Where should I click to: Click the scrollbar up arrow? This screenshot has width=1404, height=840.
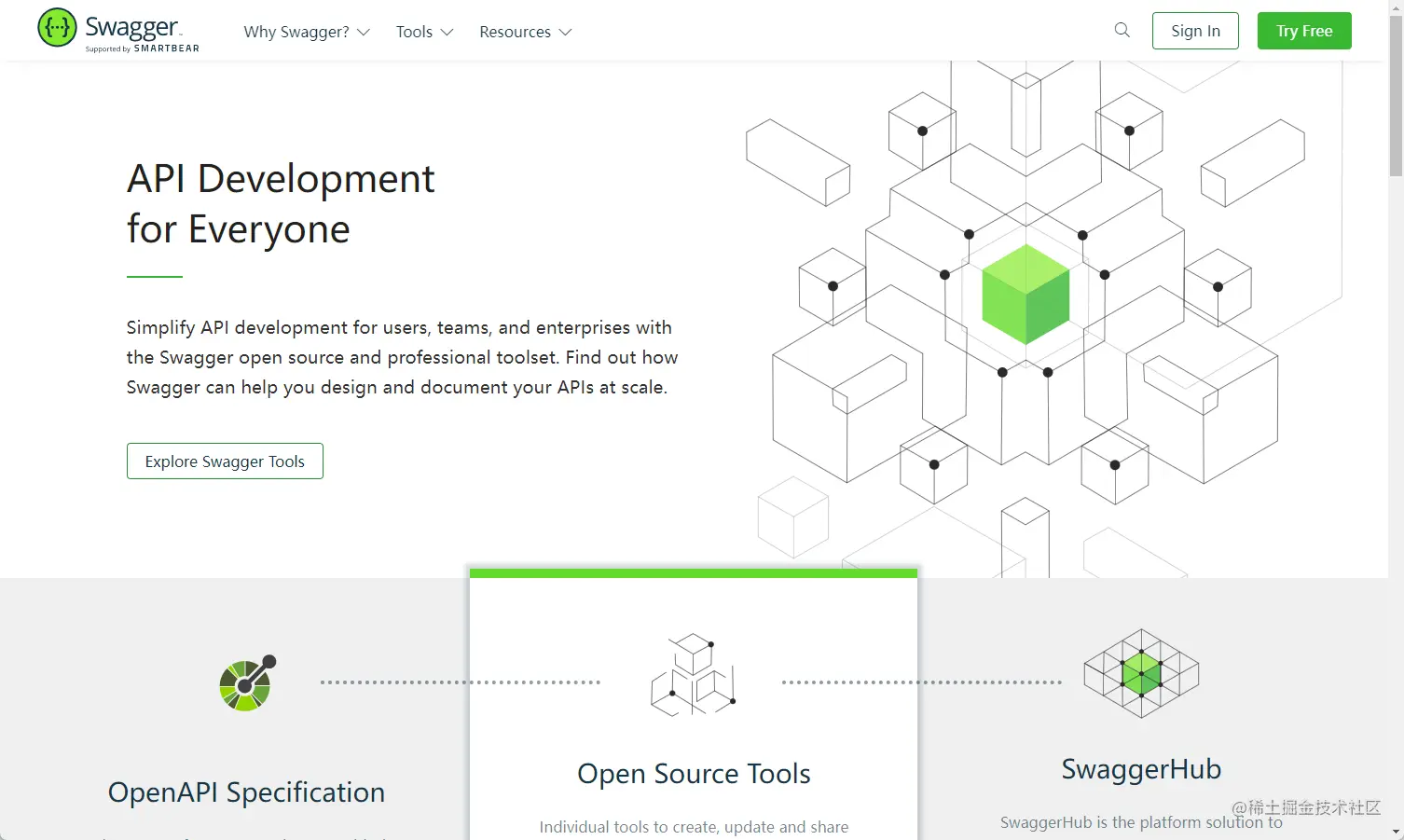[x=1396, y=7]
